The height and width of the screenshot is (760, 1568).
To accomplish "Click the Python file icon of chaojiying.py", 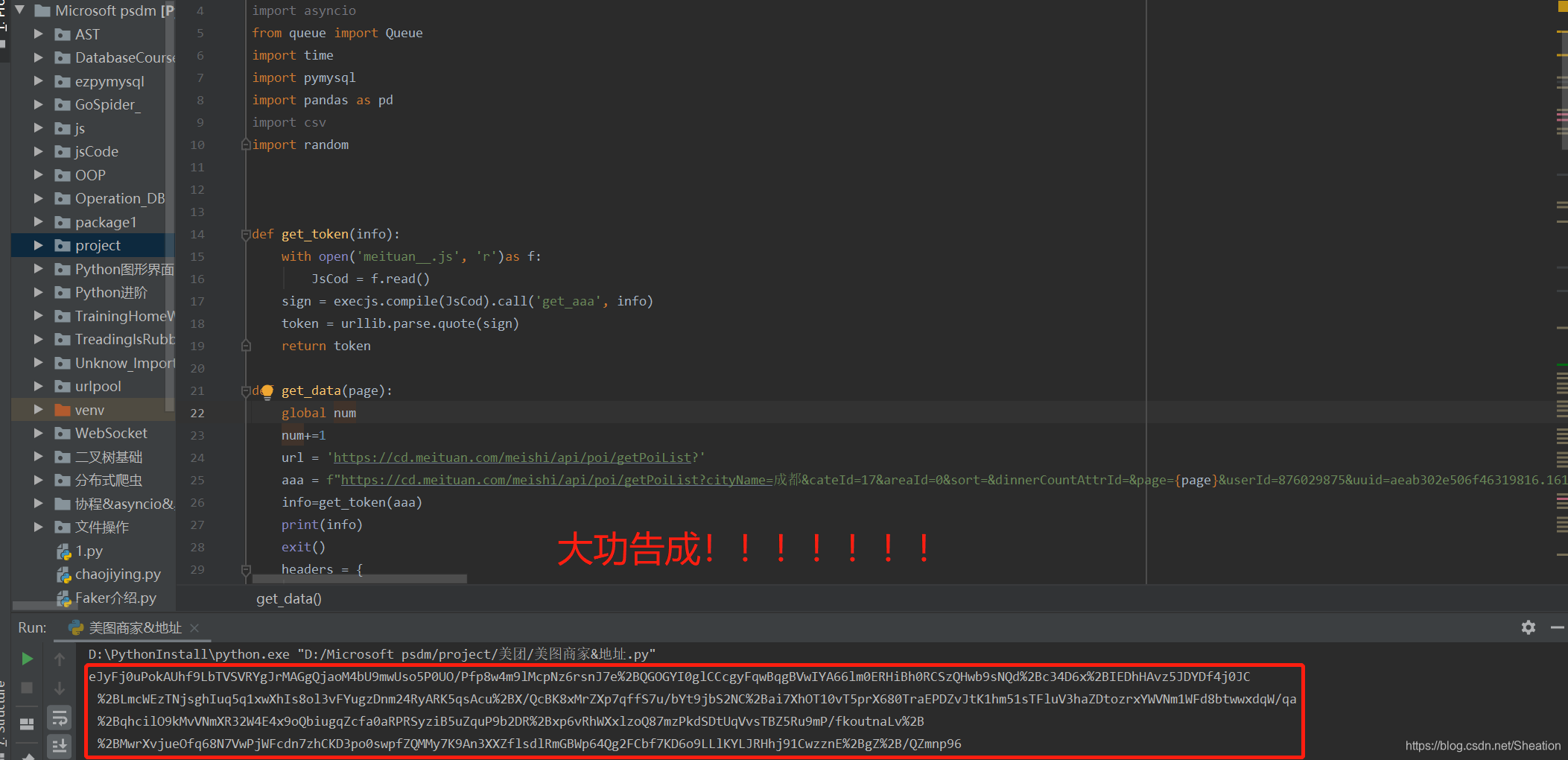I will tap(64, 574).
